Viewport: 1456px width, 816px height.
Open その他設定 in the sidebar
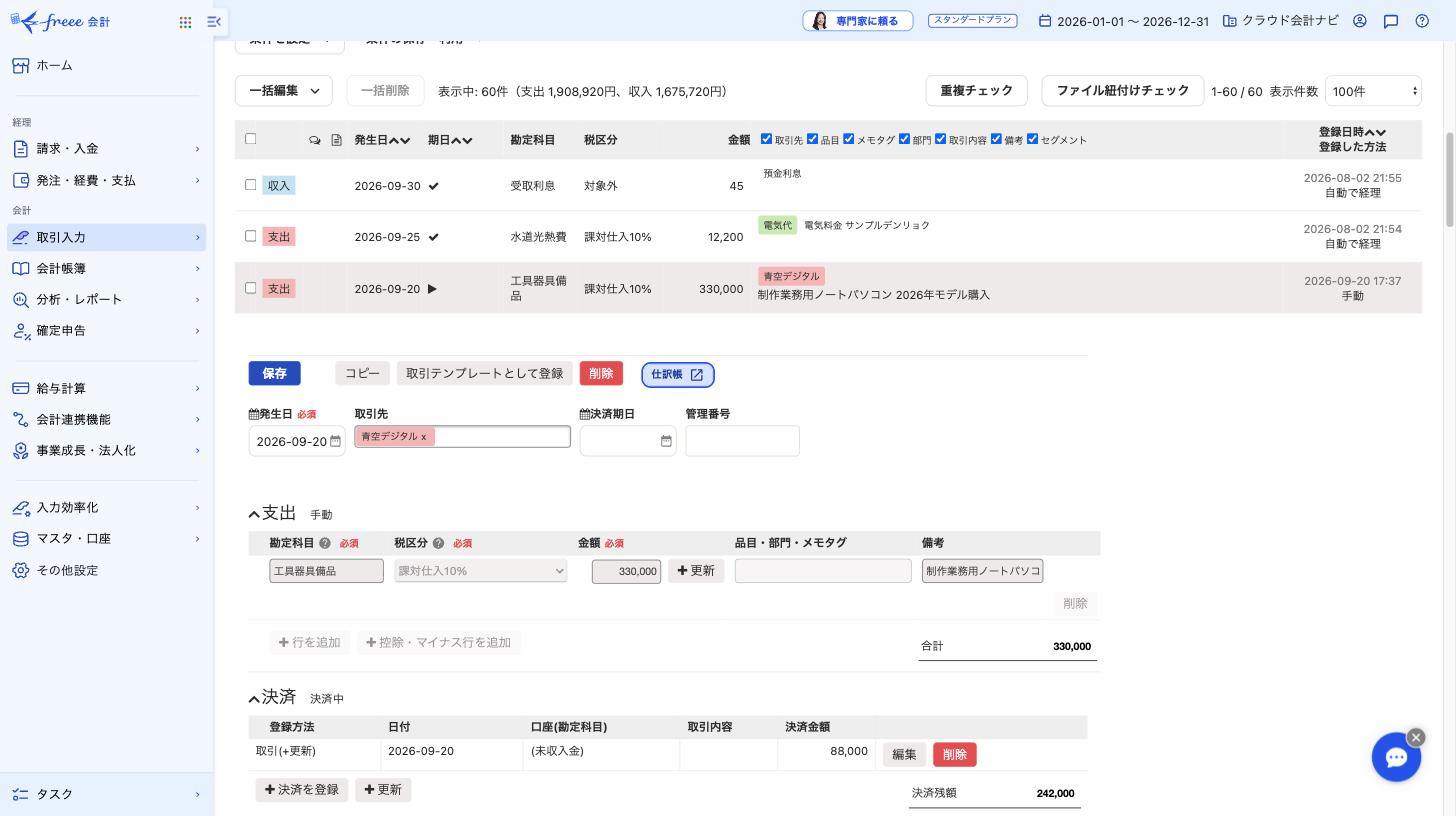point(107,571)
